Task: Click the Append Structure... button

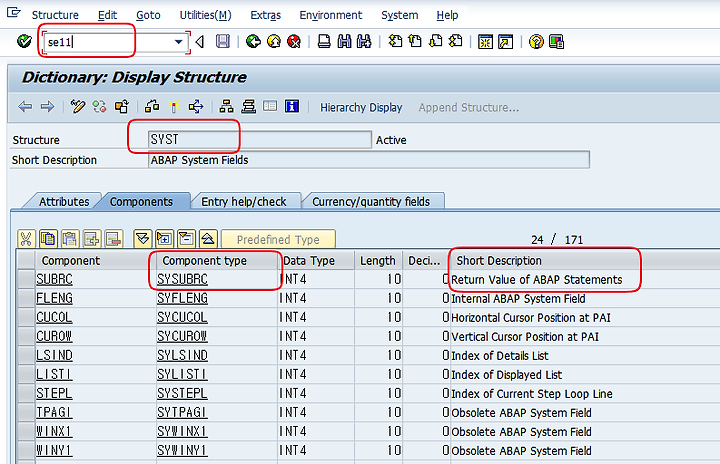Action: pyautogui.click(x=468, y=108)
